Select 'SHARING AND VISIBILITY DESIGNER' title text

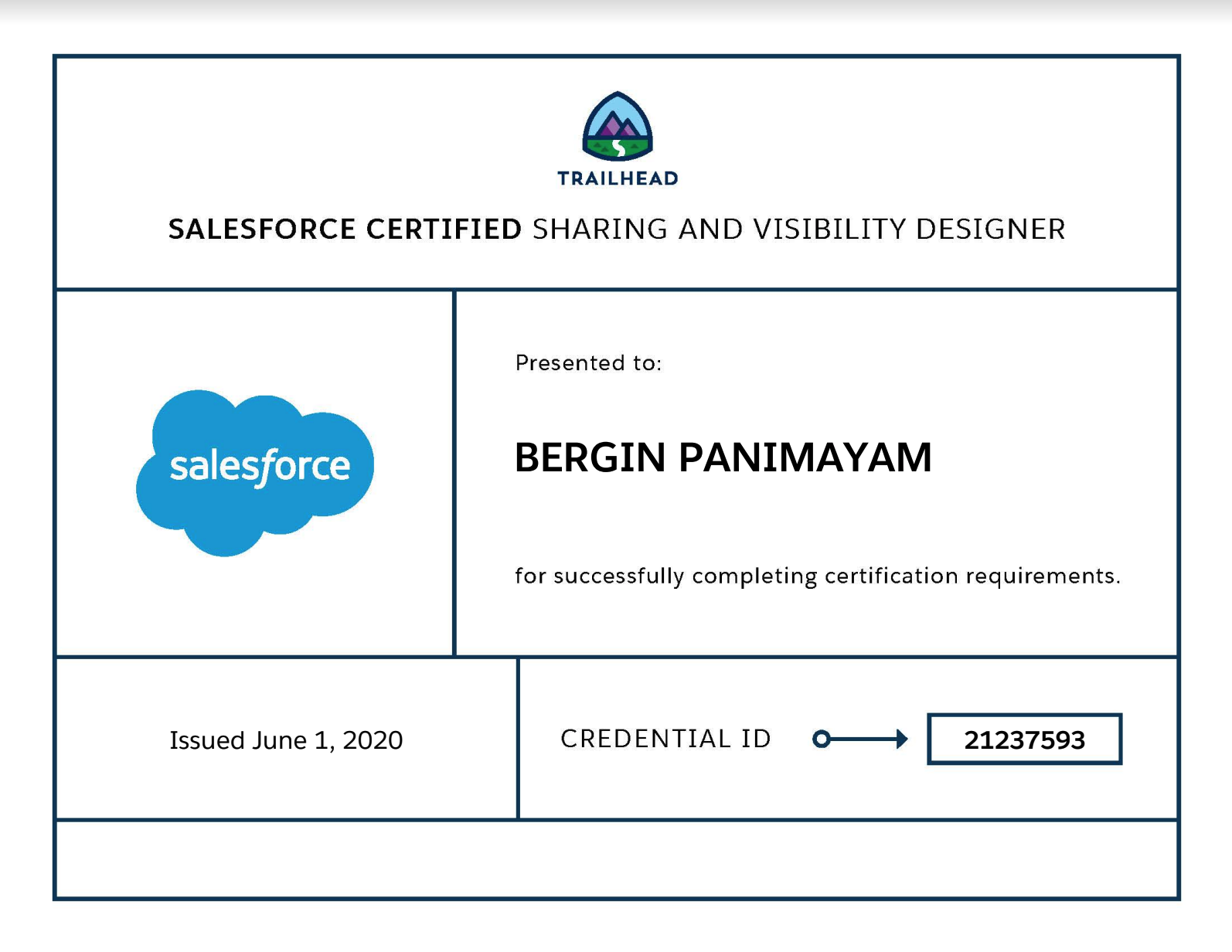(799, 229)
